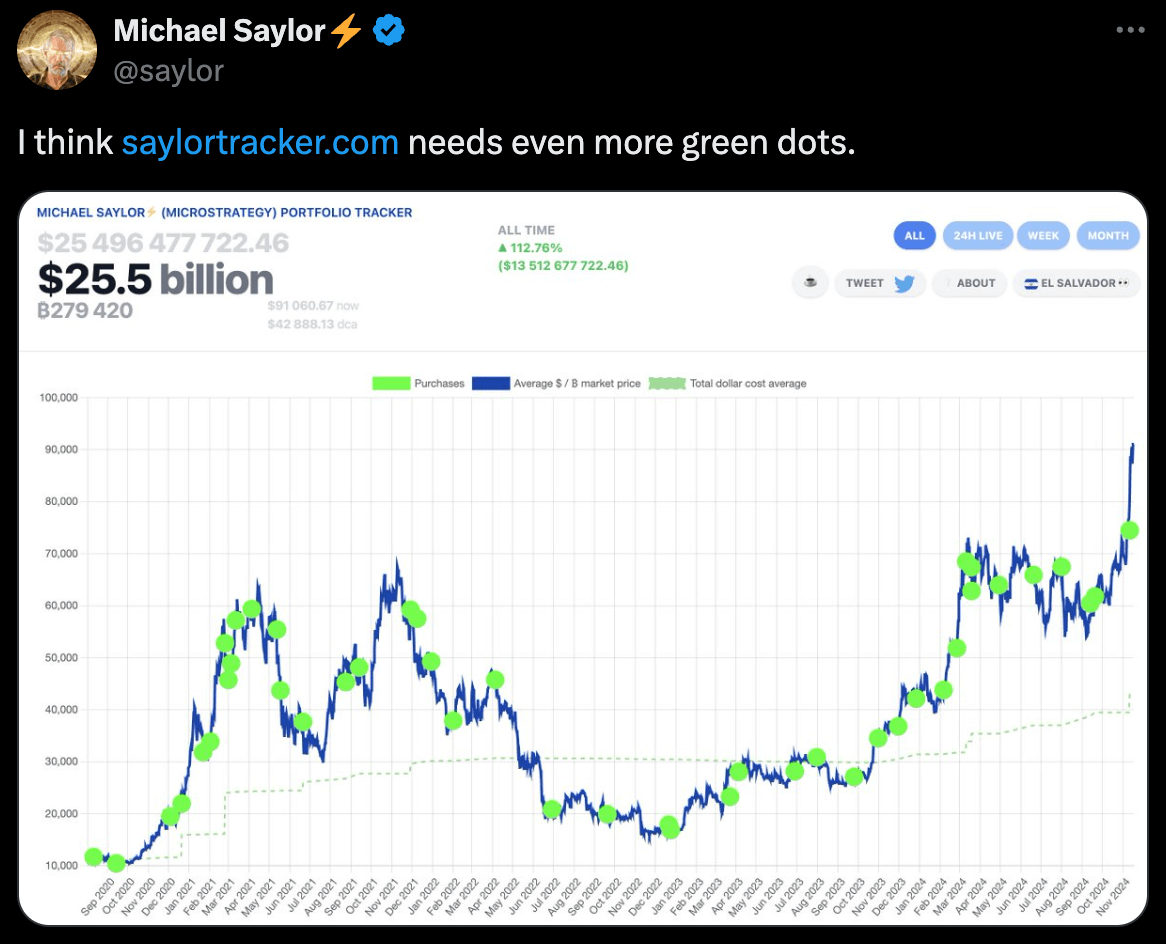The height and width of the screenshot is (944, 1166).
Task: Click the Michael Saylor display name
Action: click(219, 30)
